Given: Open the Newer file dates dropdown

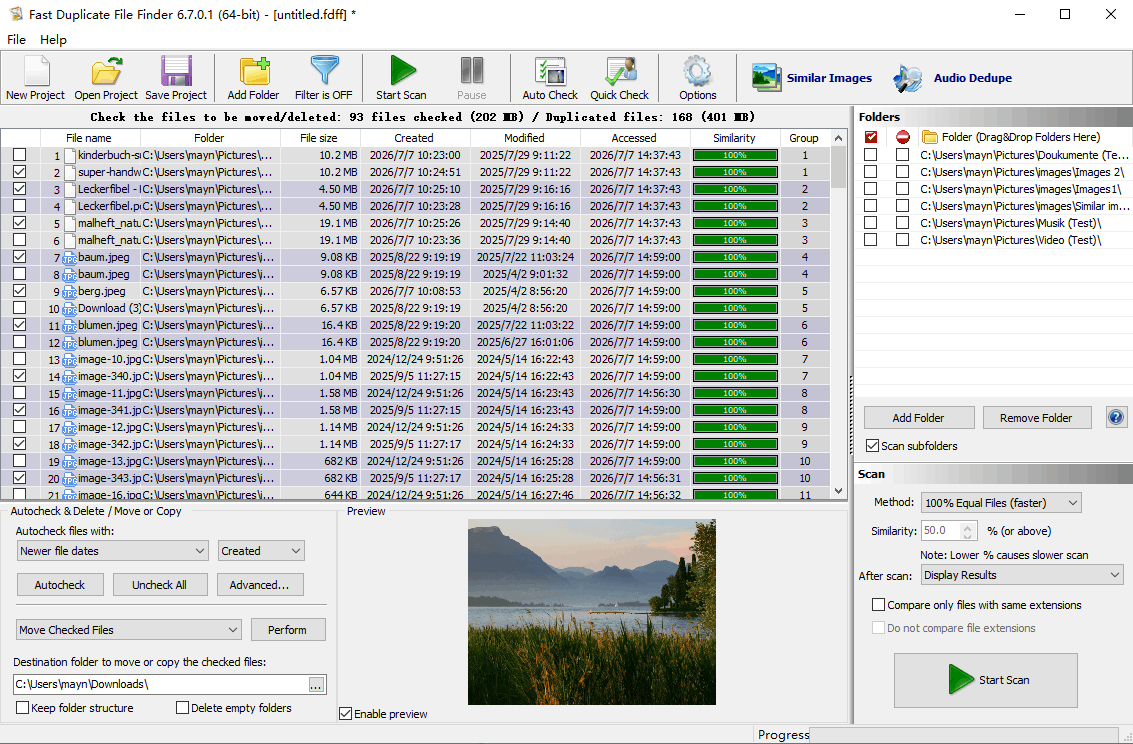Looking at the screenshot, I should 112,550.
